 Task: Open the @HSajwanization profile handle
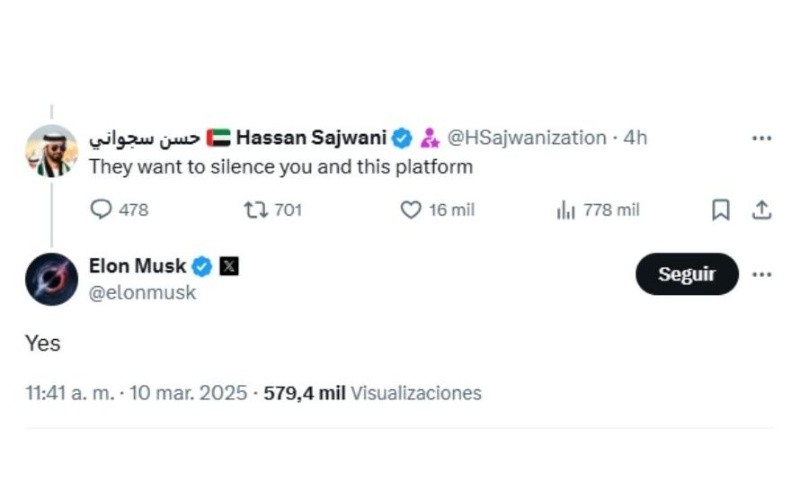[526, 138]
